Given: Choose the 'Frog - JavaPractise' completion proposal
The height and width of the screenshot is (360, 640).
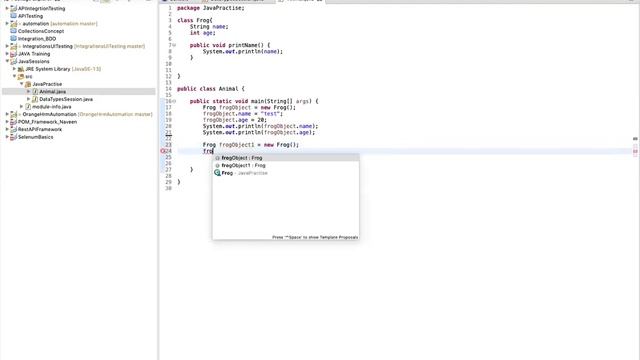Looking at the screenshot, I should 286,173.
